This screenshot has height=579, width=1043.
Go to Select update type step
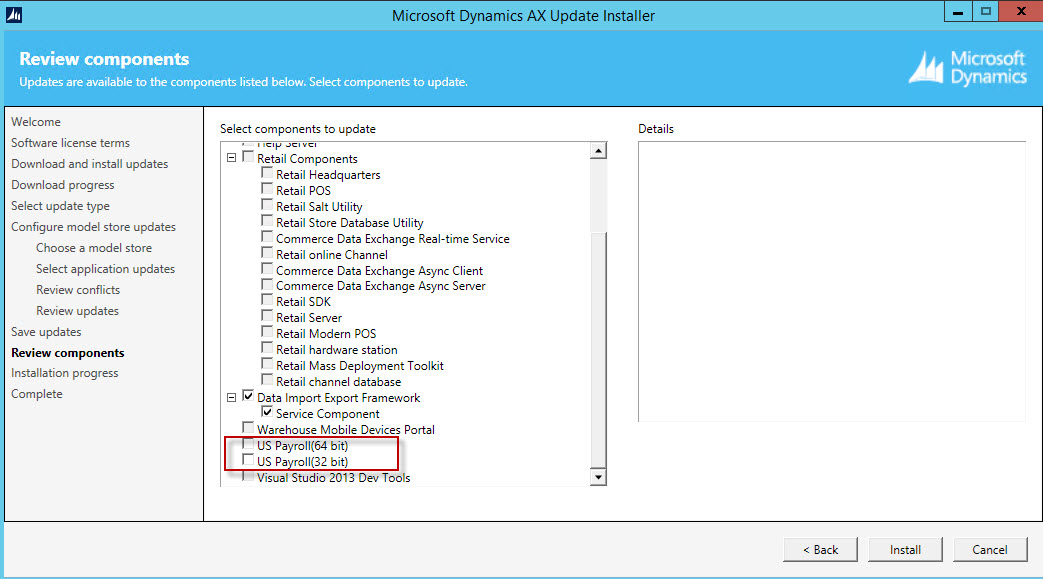60,206
